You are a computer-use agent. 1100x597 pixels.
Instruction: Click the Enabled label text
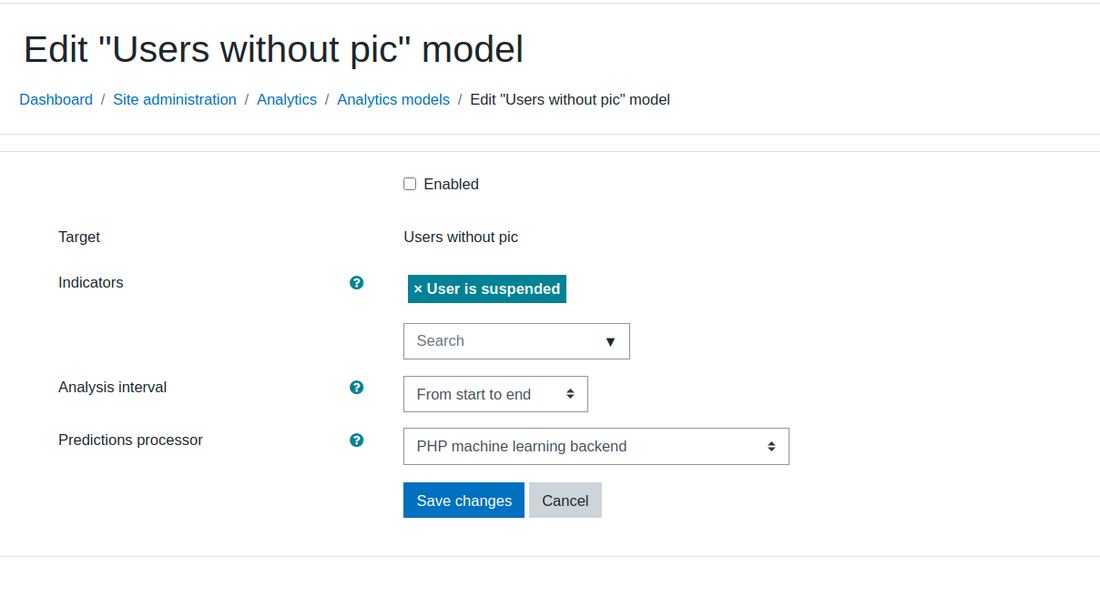pyautogui.click(x=451, y=184)
